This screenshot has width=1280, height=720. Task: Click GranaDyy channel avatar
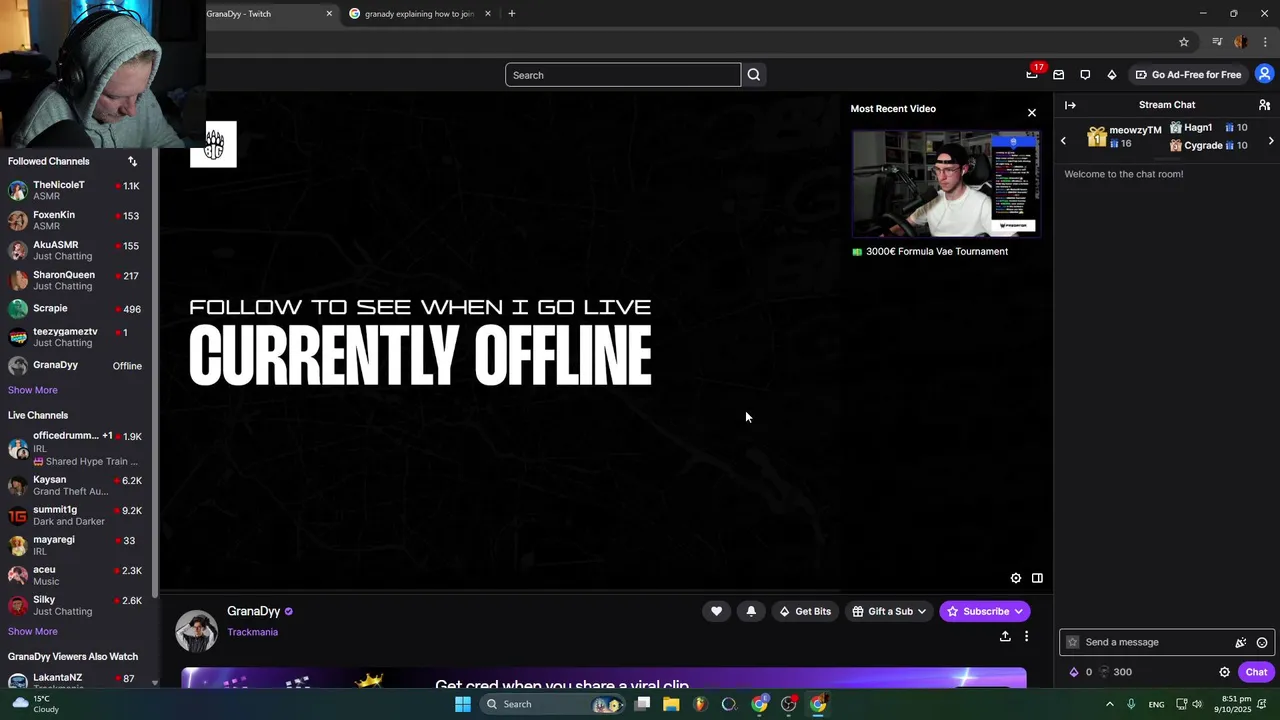[x=196, y=631]
